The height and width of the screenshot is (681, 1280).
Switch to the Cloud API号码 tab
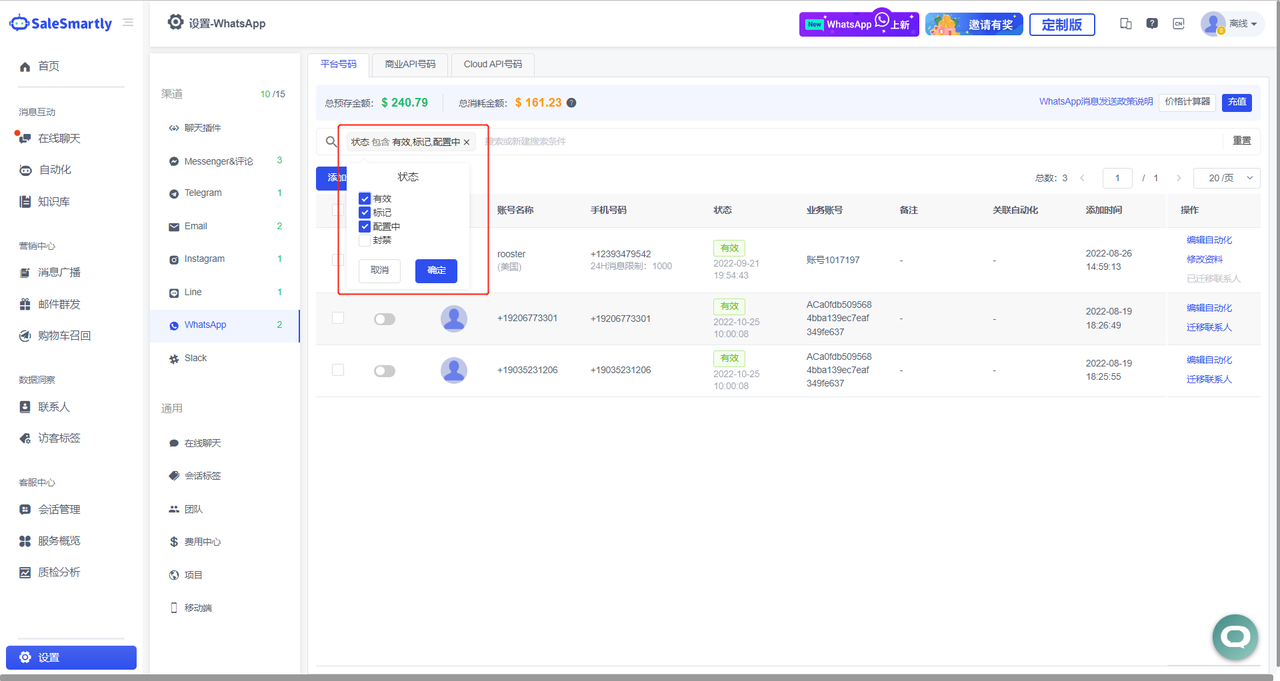[x=492, y=64]
